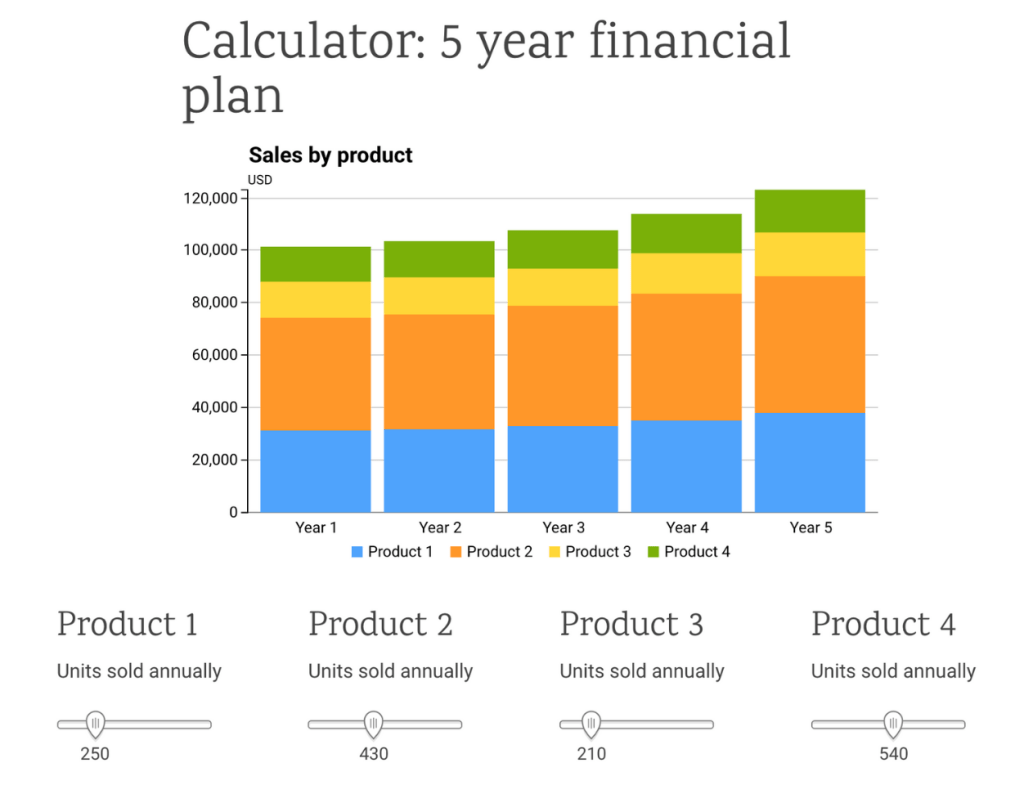Click Calculator: 5 year financial plan title
The image size is (1024, 803).
pyautogui.click(x=486, y=68)
